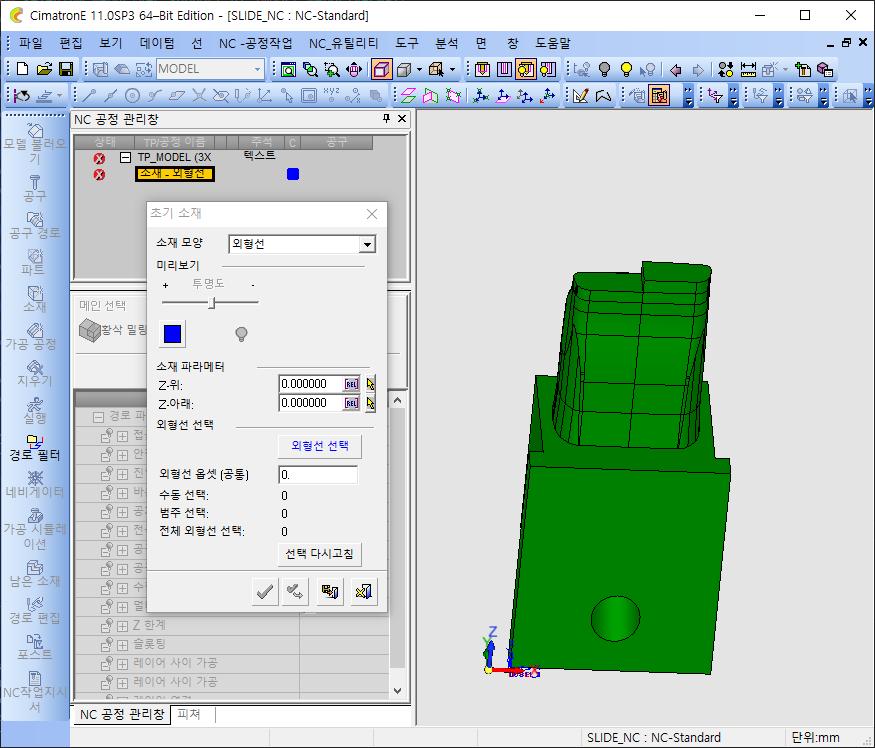This screenshot has width=875, height=748.
Task: Open the selection filter toolbar overflow arrow
Action: [x=733, y=96]
